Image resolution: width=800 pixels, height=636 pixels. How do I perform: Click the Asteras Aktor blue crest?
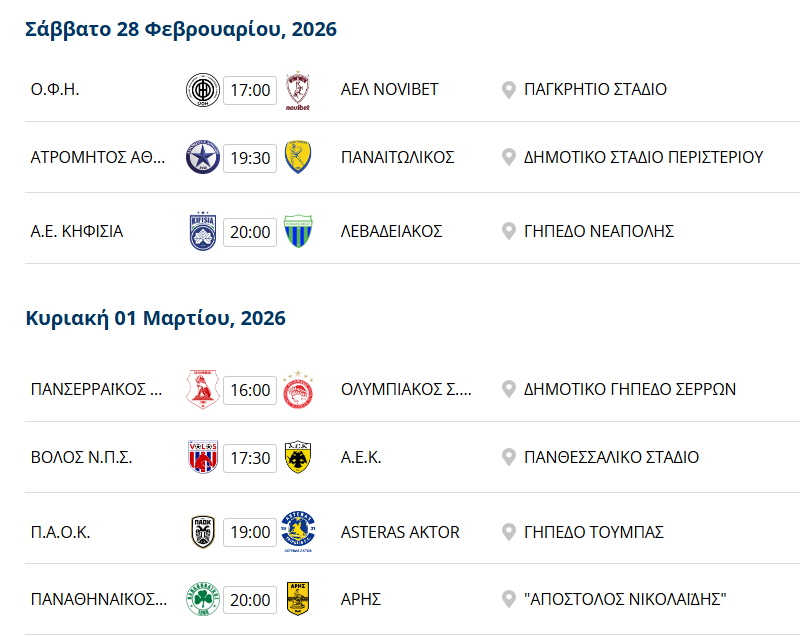pyautogui.click(x=297, y=532)
